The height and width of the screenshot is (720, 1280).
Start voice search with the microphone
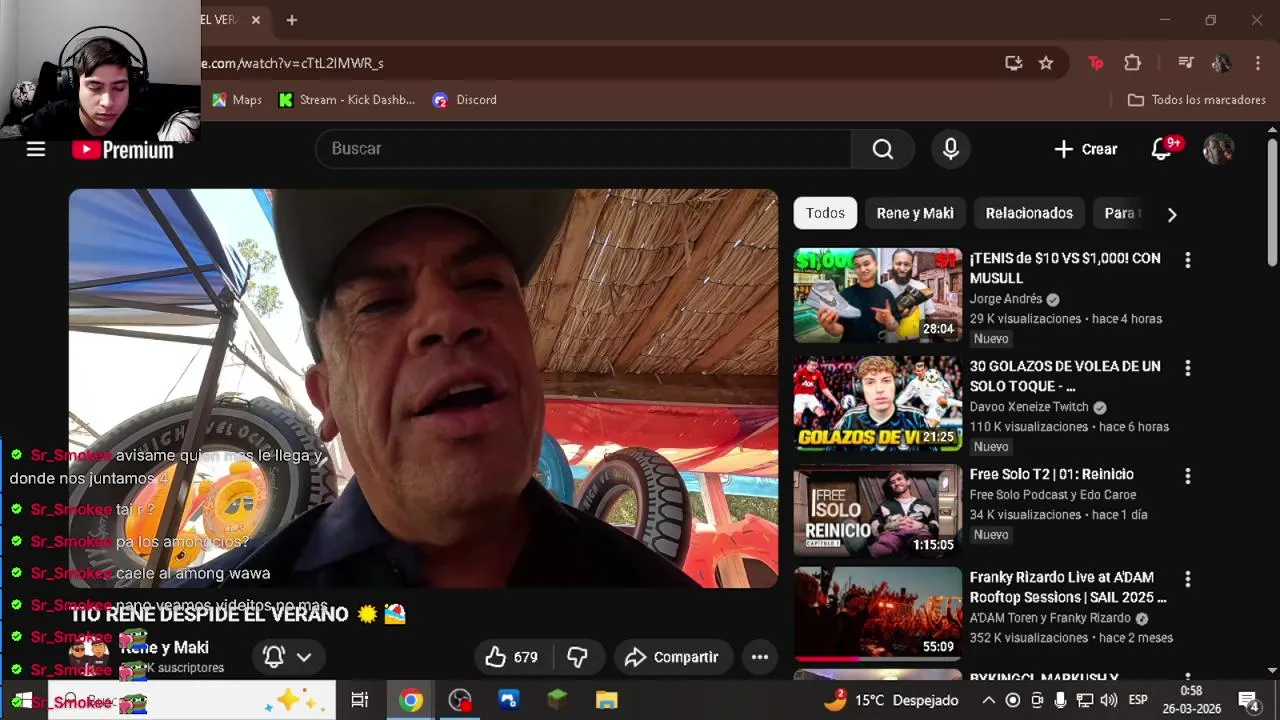pos(951,149)
